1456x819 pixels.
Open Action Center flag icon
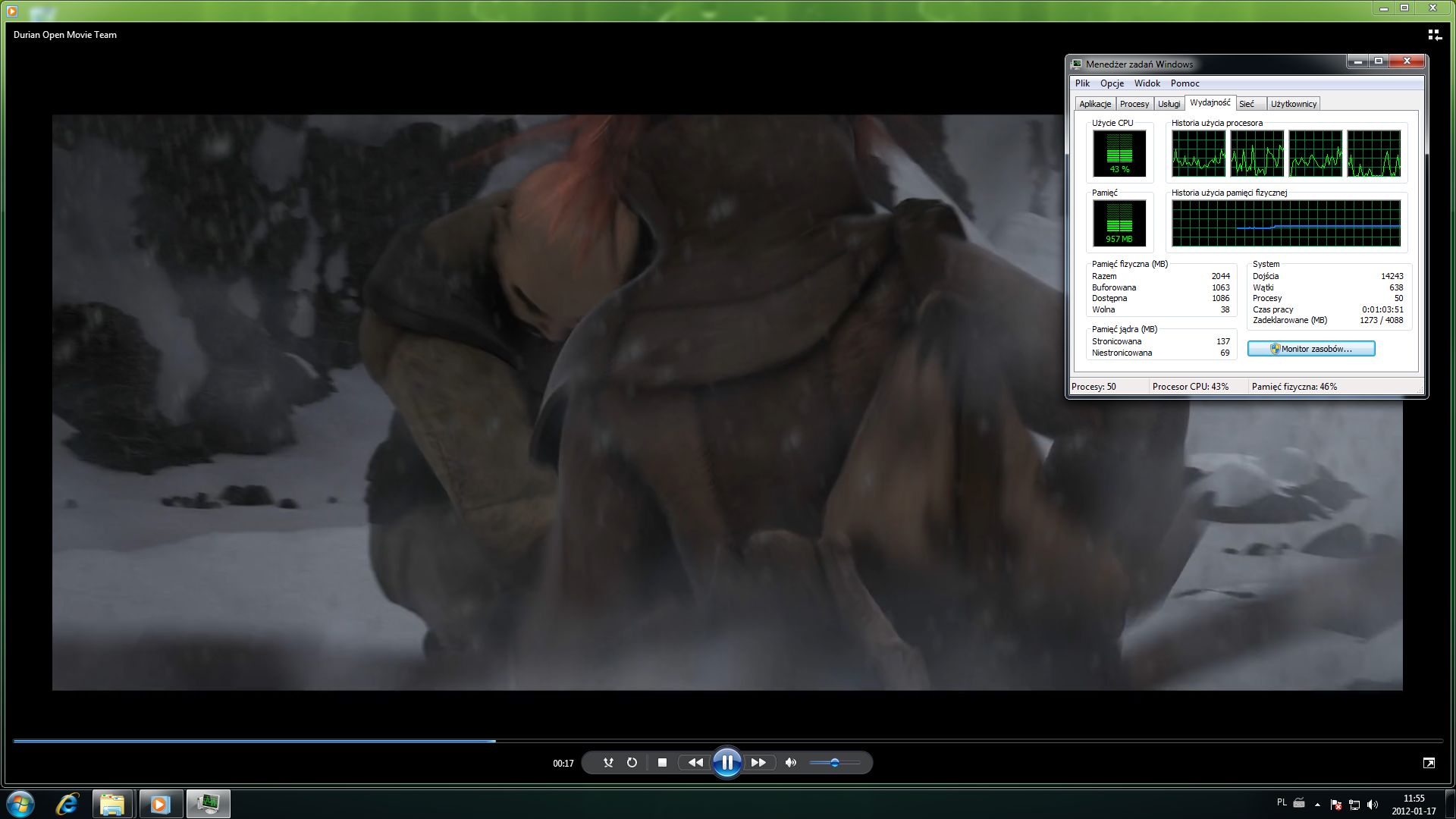coord(1335,805)
